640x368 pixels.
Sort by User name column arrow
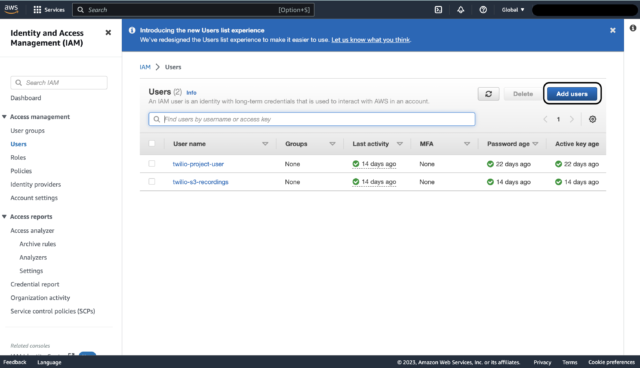coord(265,144)
